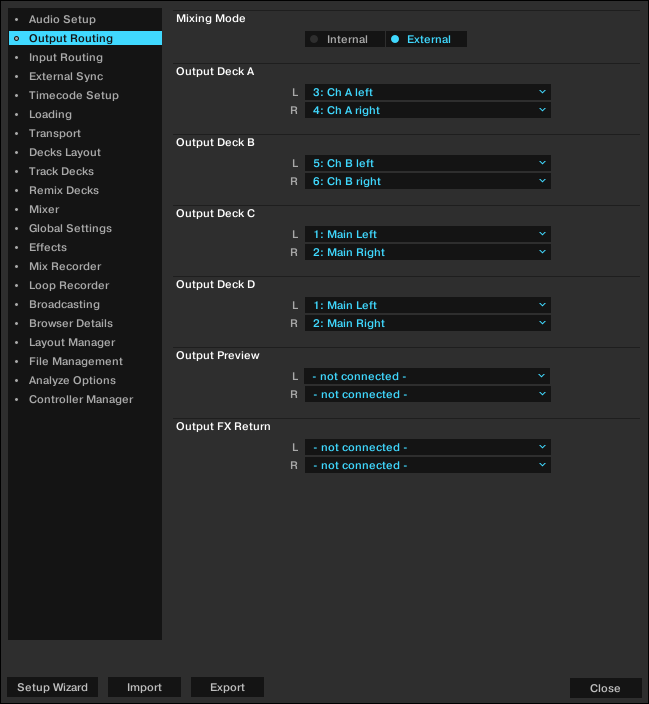Click the Import button
This screenshot has height=704, width=649.
pos(144,688)
